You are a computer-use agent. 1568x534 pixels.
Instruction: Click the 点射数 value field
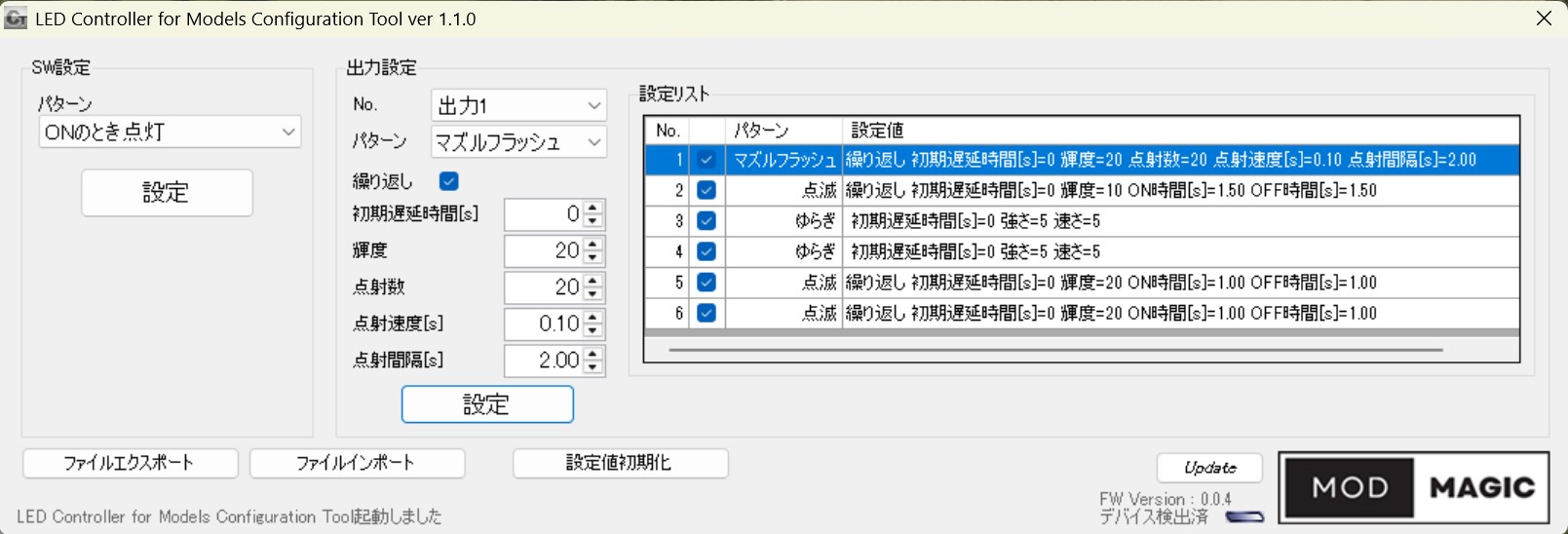[x=544, y=287]
